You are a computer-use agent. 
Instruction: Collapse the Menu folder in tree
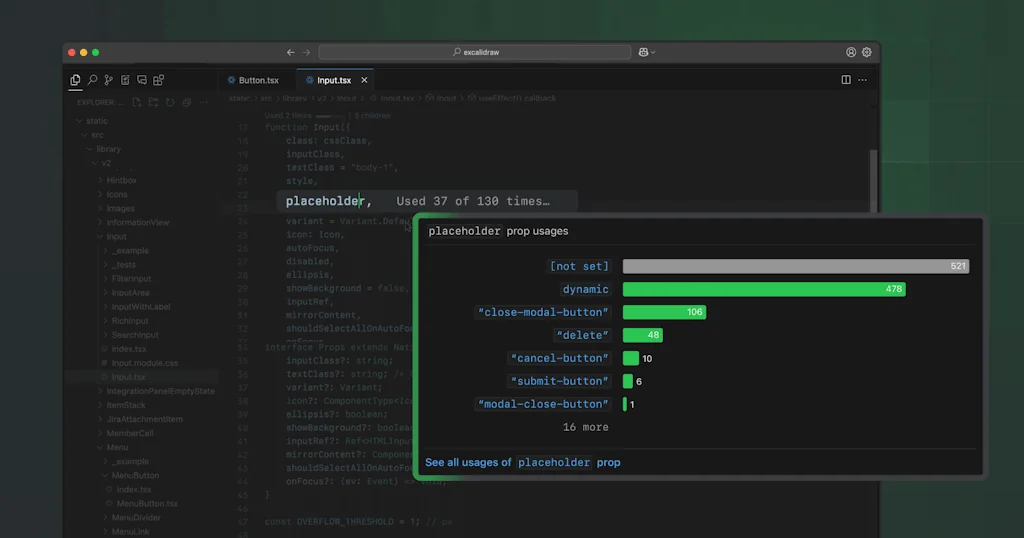pyautogui.click(x=117, y=447)
